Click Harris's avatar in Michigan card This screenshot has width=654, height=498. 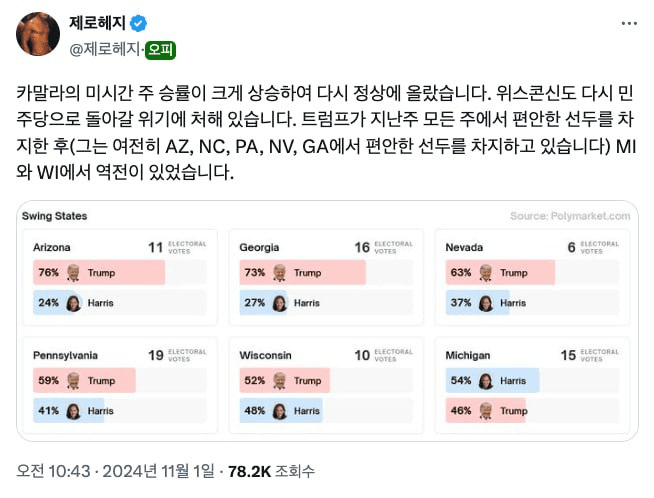pyautogui.click(x=485, y=381)
